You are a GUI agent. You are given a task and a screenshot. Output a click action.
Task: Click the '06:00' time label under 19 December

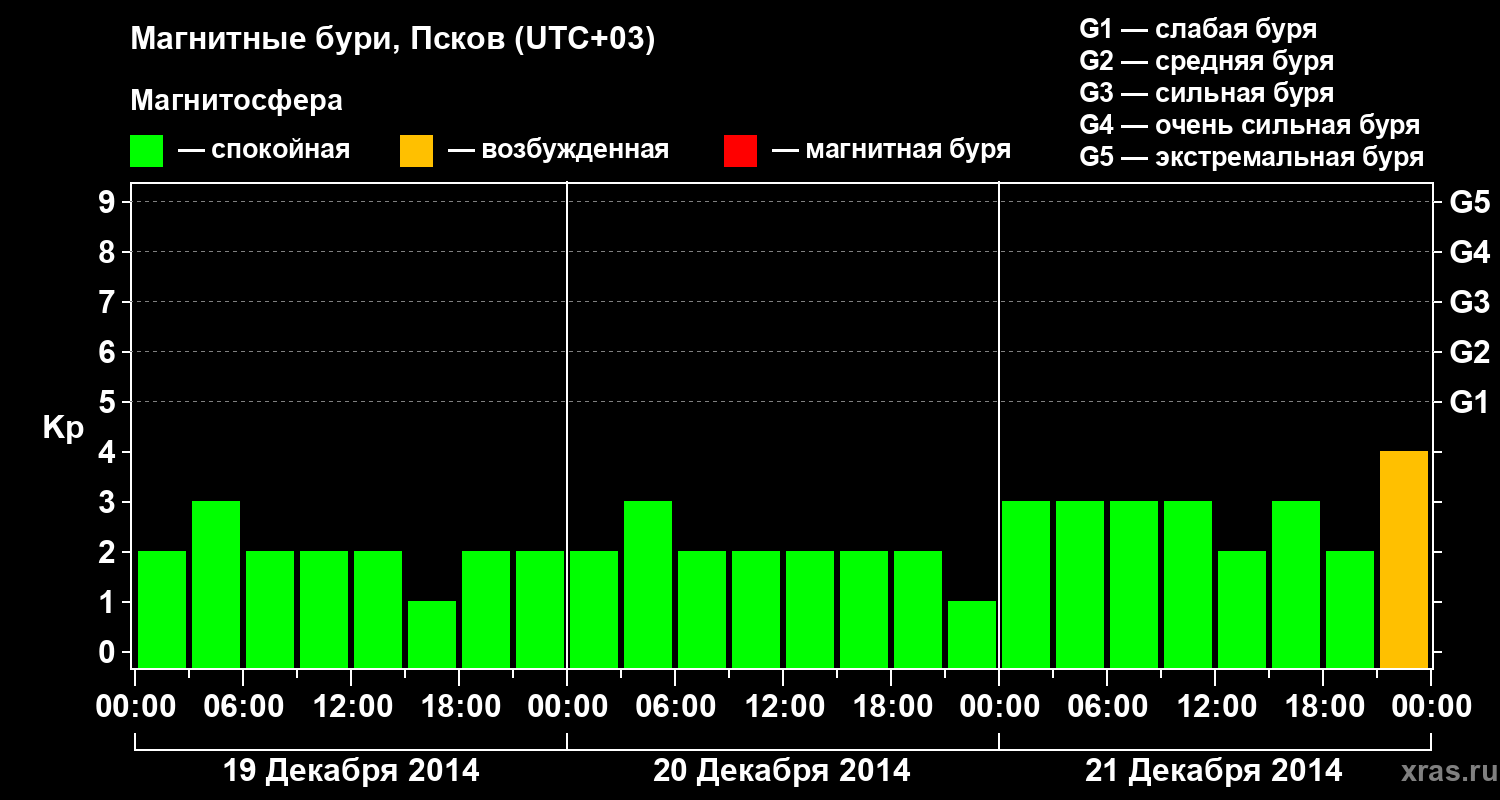pos(243,706)
